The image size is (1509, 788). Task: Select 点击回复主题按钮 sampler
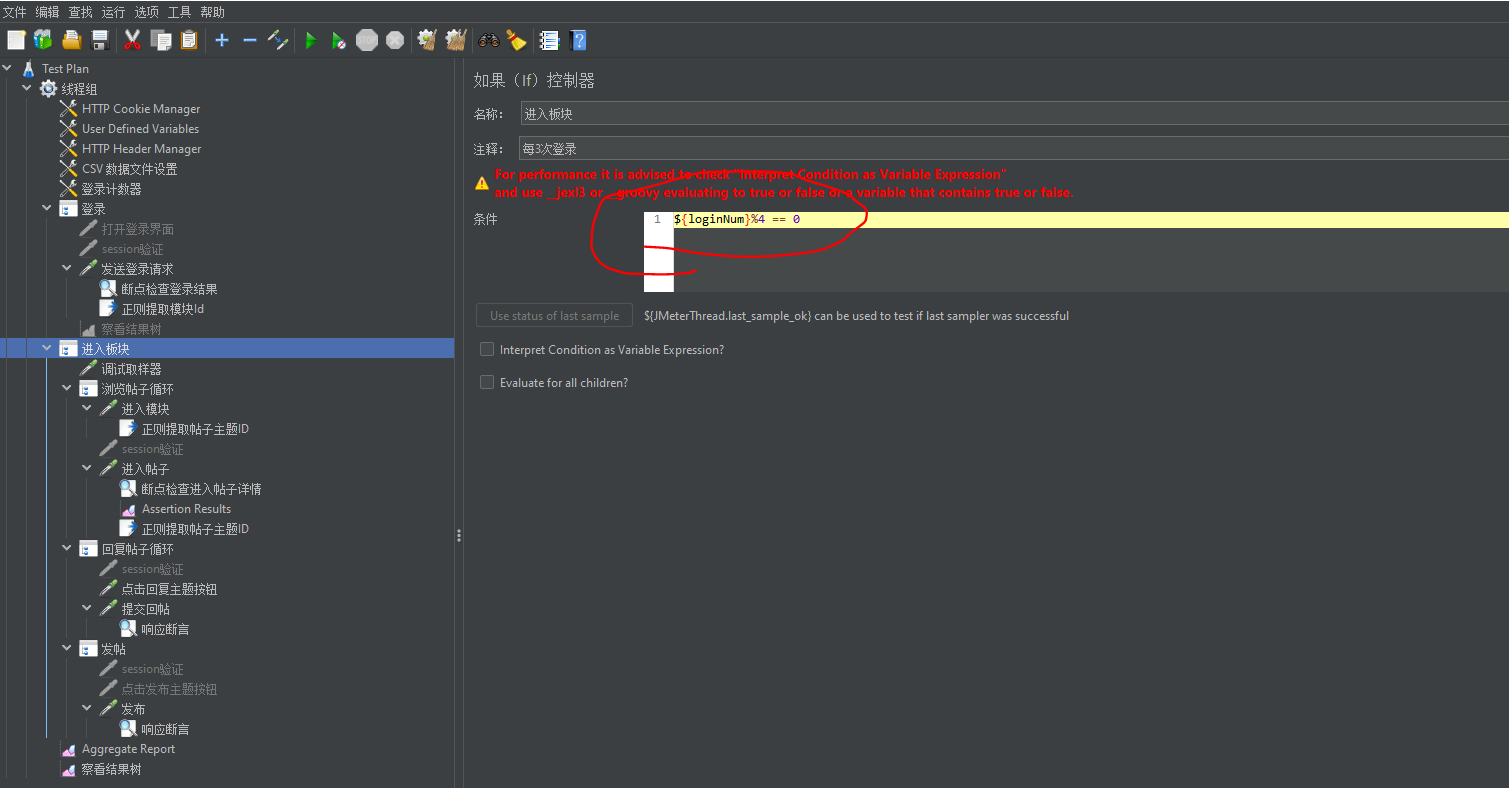pyautogui.click(x=169, y=589)
